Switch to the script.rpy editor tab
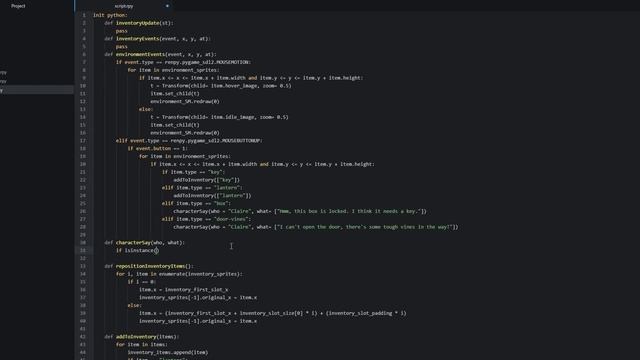Image resolution: width=640 pixels, height=360 pixels. (x=124, y=6)
